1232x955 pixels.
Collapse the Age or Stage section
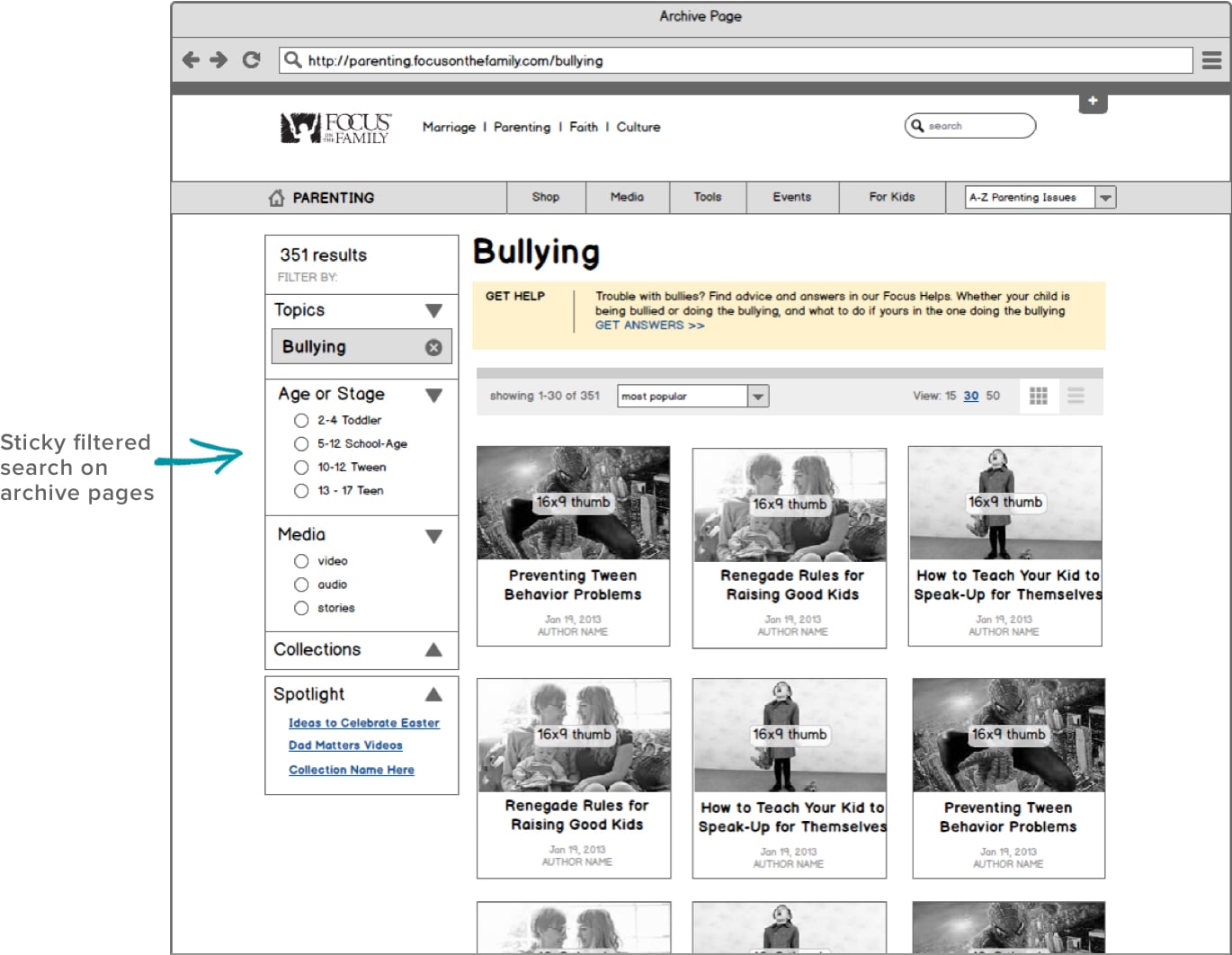click(433, 396)
